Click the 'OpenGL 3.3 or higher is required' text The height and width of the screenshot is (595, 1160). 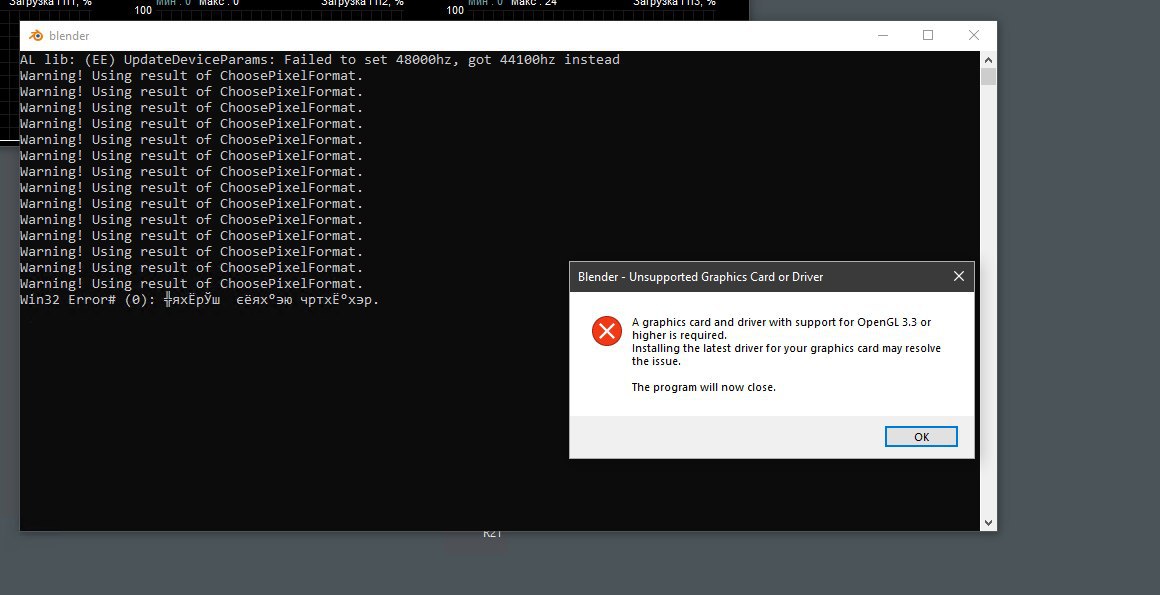[781, 329]
